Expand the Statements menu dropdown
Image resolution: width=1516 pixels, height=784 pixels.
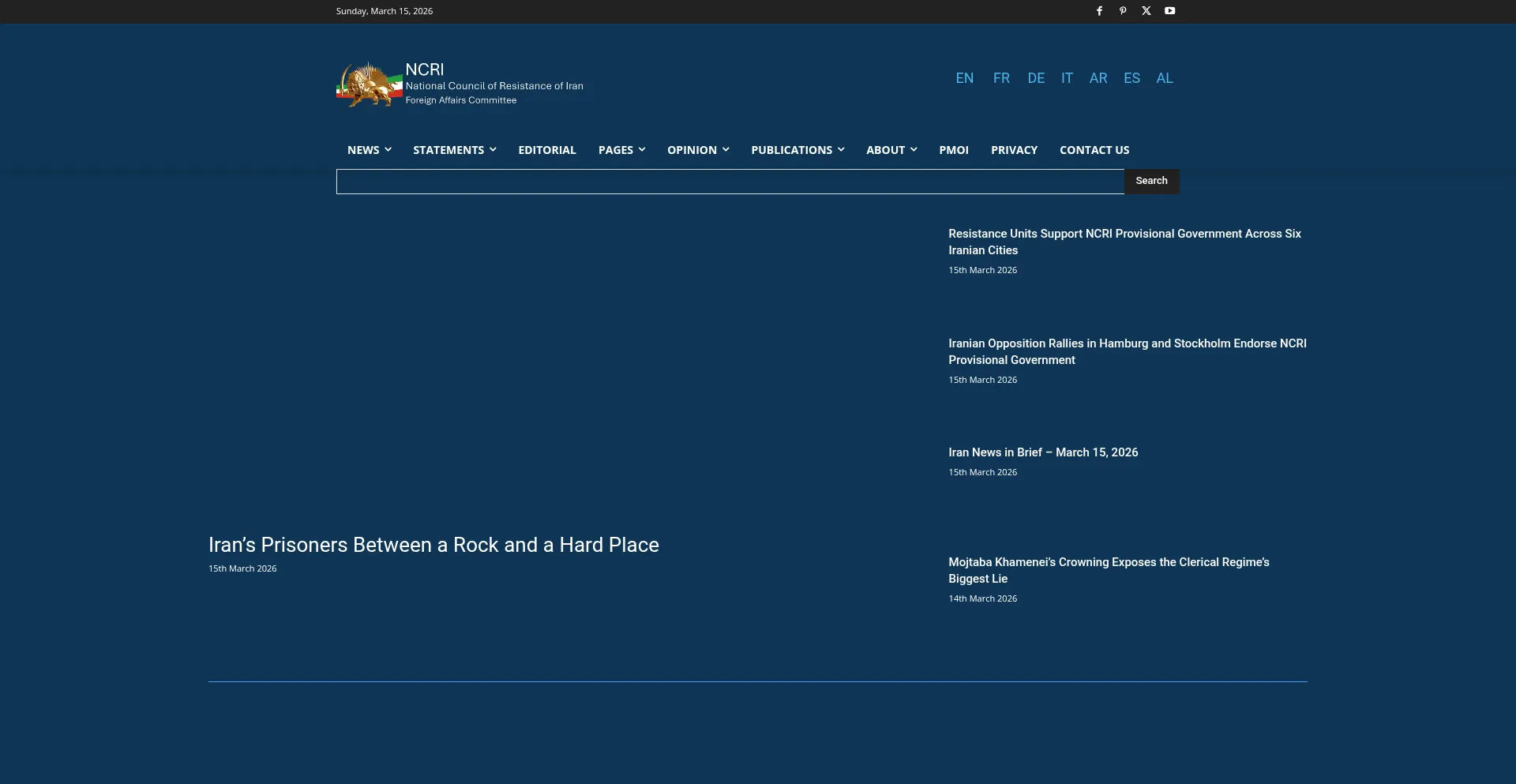point(454,150)
